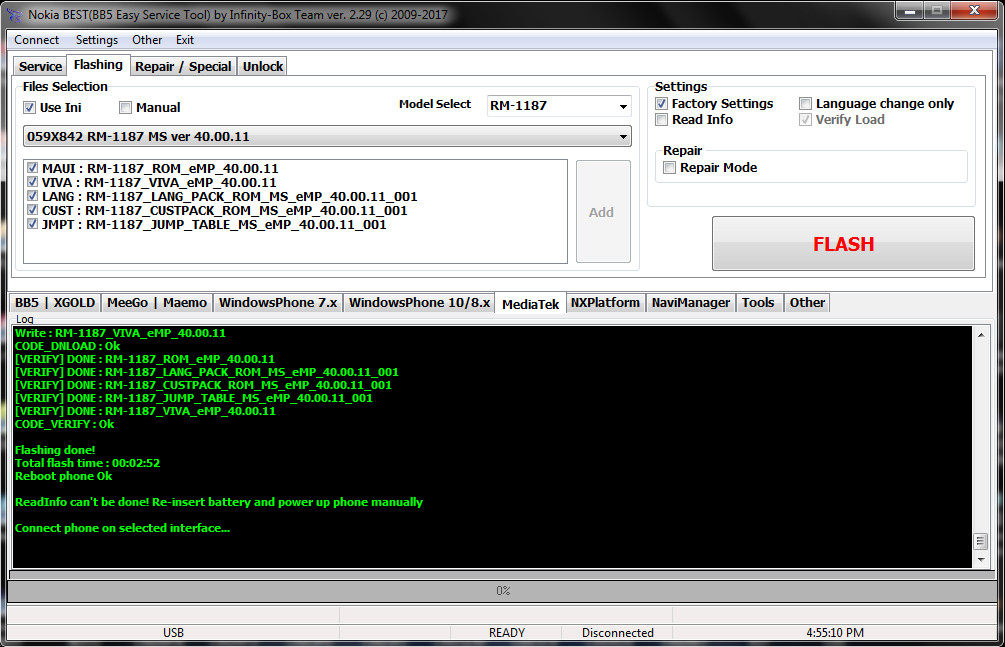The image size is (1005, 647).
Task: Uncheck the VIVA file entry
Action: 33,182
